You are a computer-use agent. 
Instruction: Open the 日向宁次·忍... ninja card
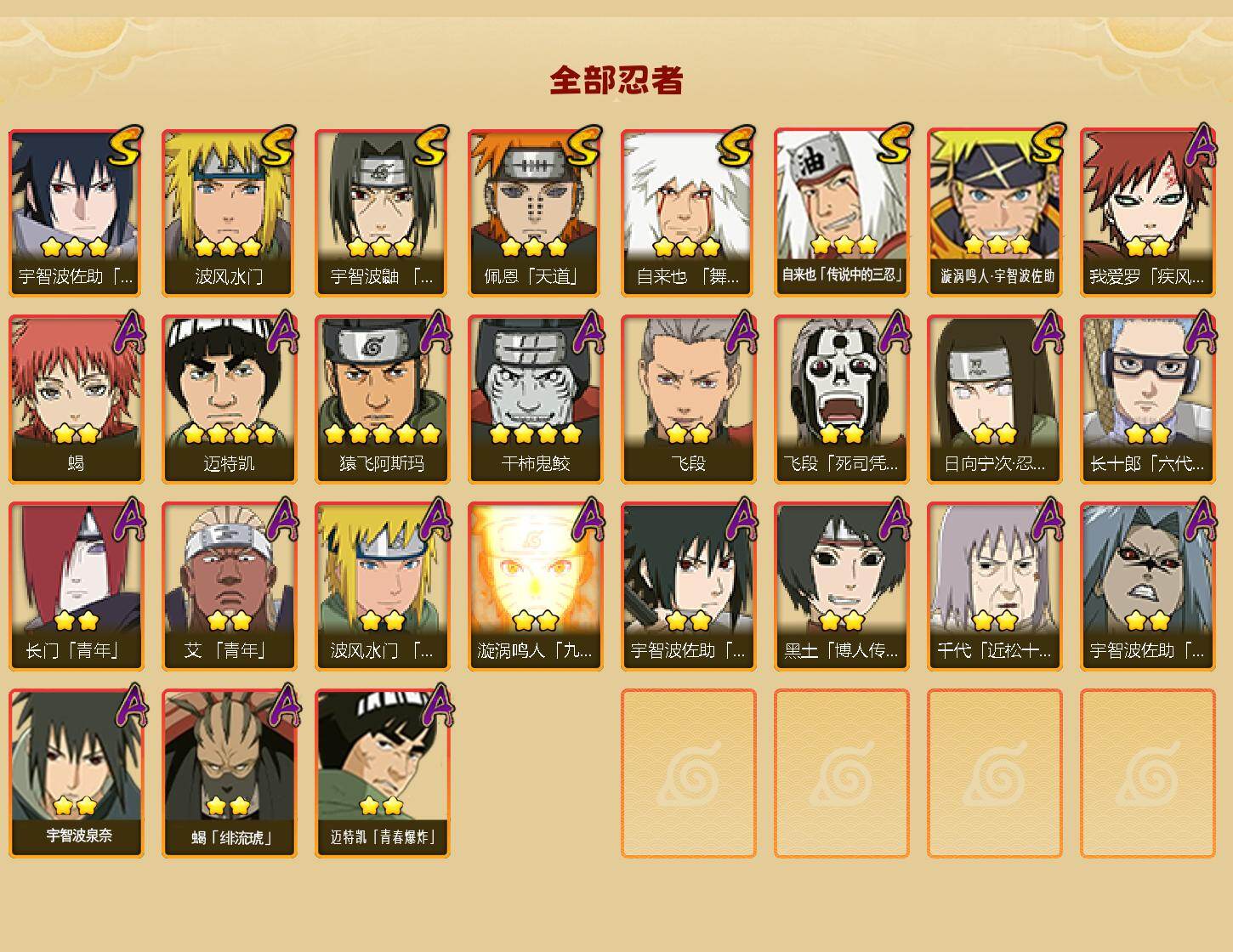pos(994,399)
